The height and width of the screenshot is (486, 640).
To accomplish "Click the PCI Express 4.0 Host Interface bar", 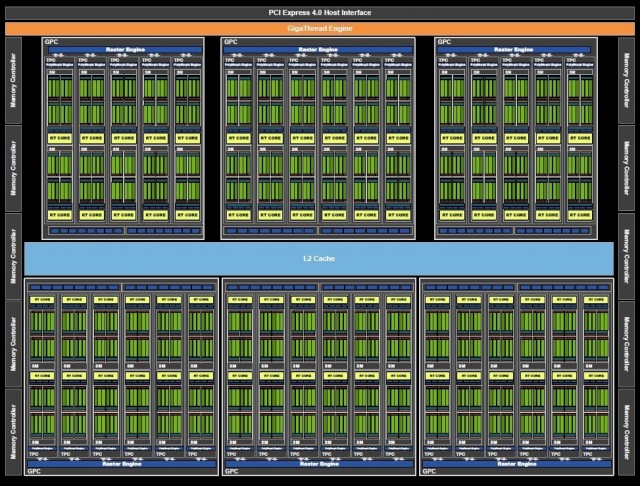I will tap(320, 13).
